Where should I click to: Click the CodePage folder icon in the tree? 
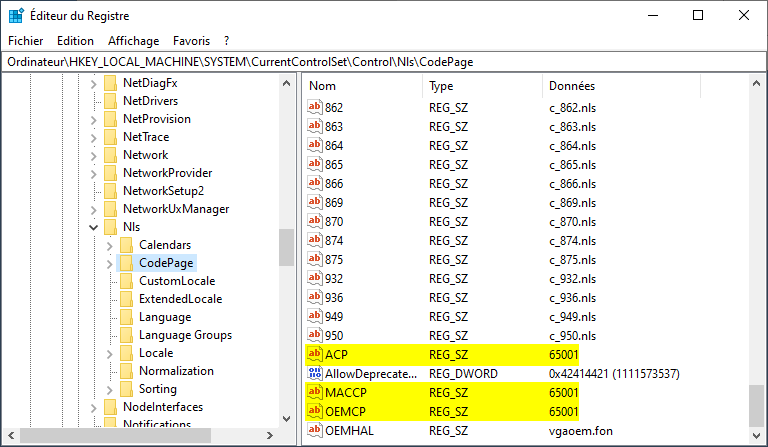[x=125, y=263]
